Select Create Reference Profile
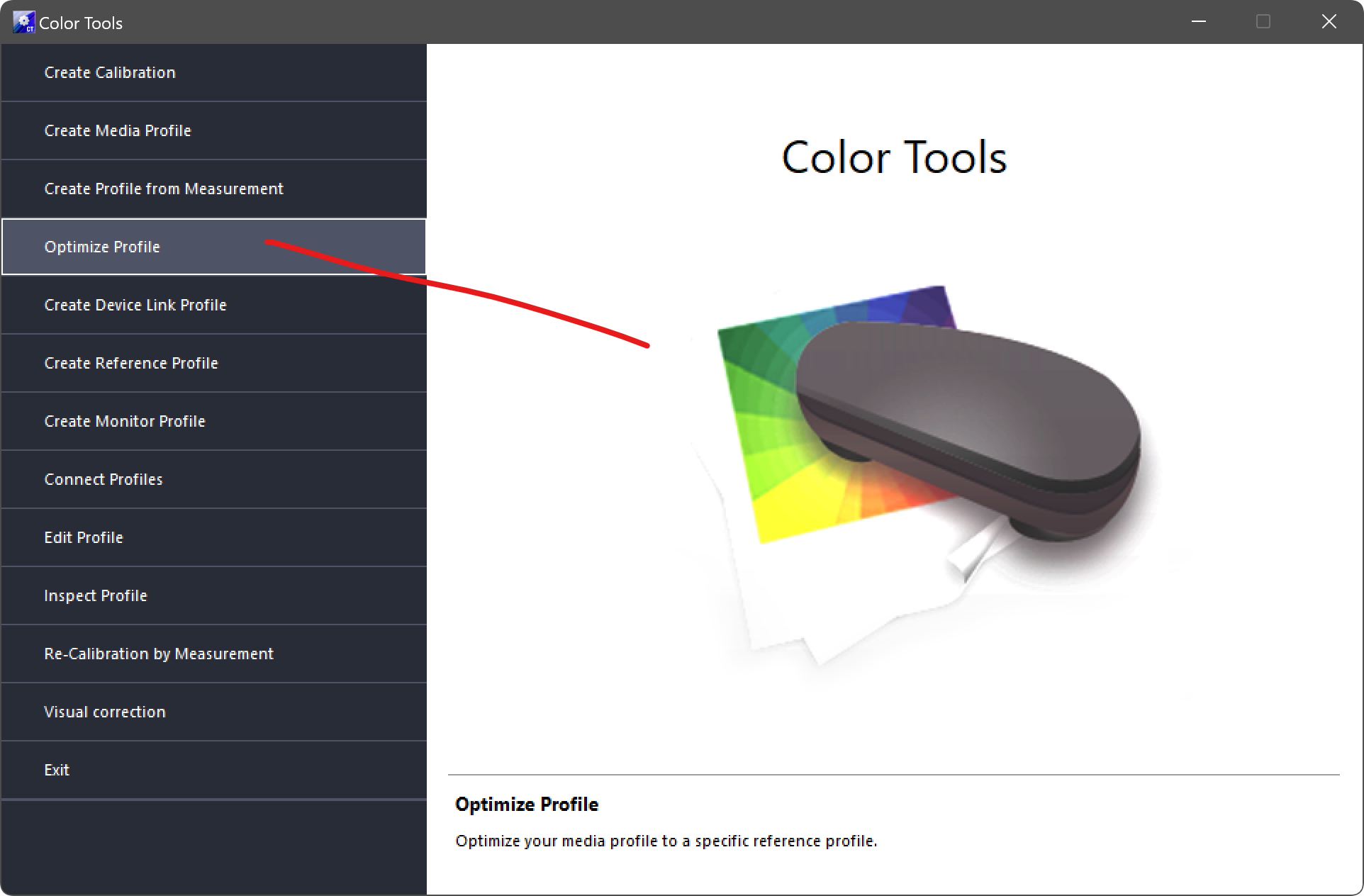1364x896 pixels. tap(131, 363)
